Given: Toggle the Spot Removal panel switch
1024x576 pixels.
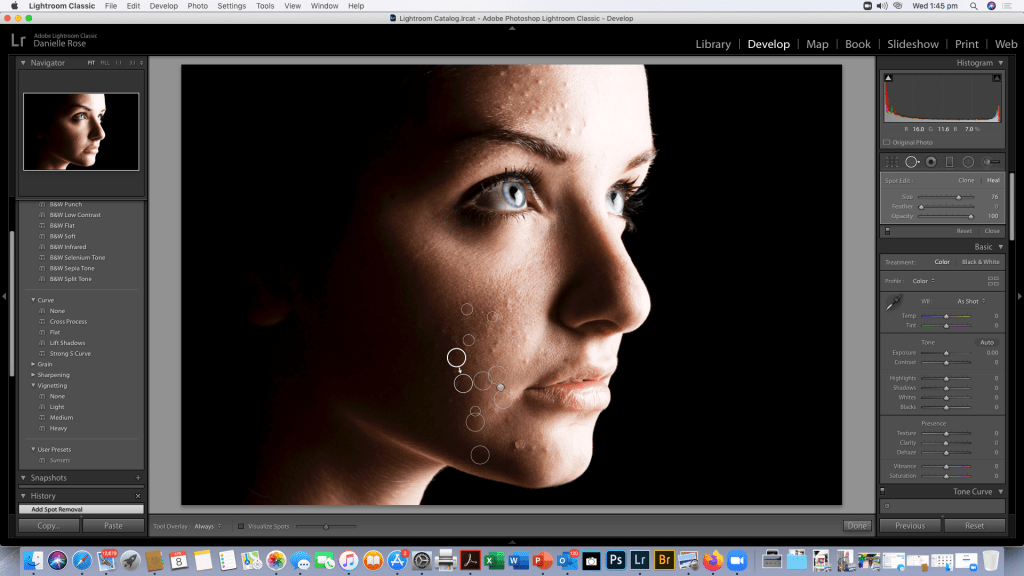Looking at the screenshot, I should (x=887, y=231).
